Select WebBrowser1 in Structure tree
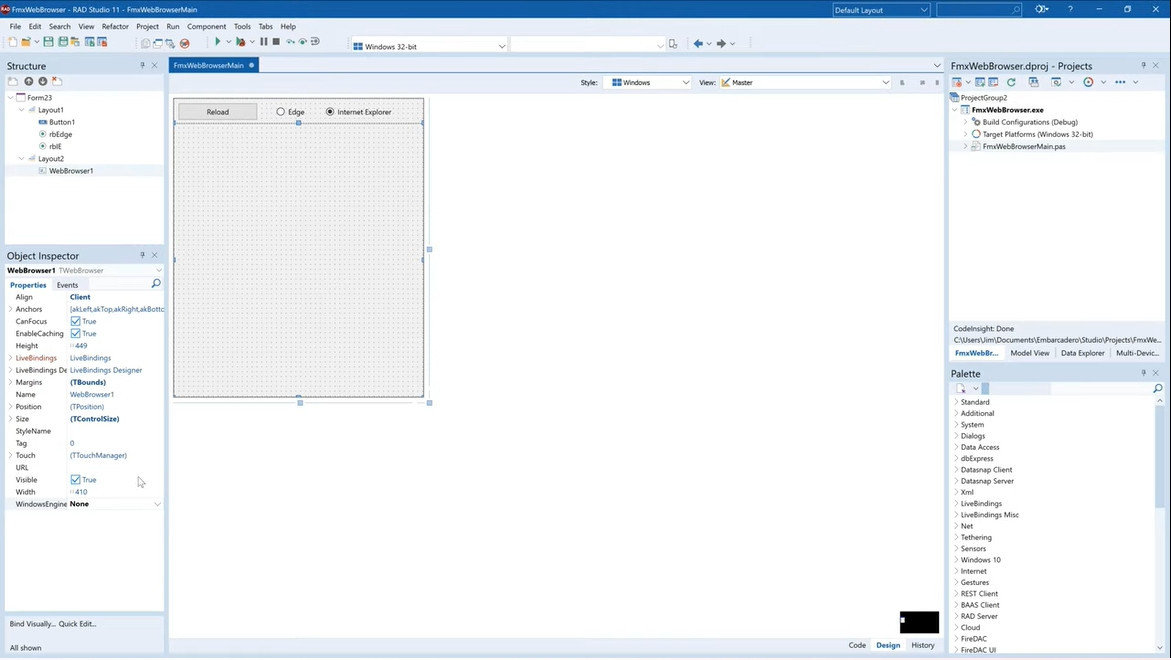 (71, 171)
